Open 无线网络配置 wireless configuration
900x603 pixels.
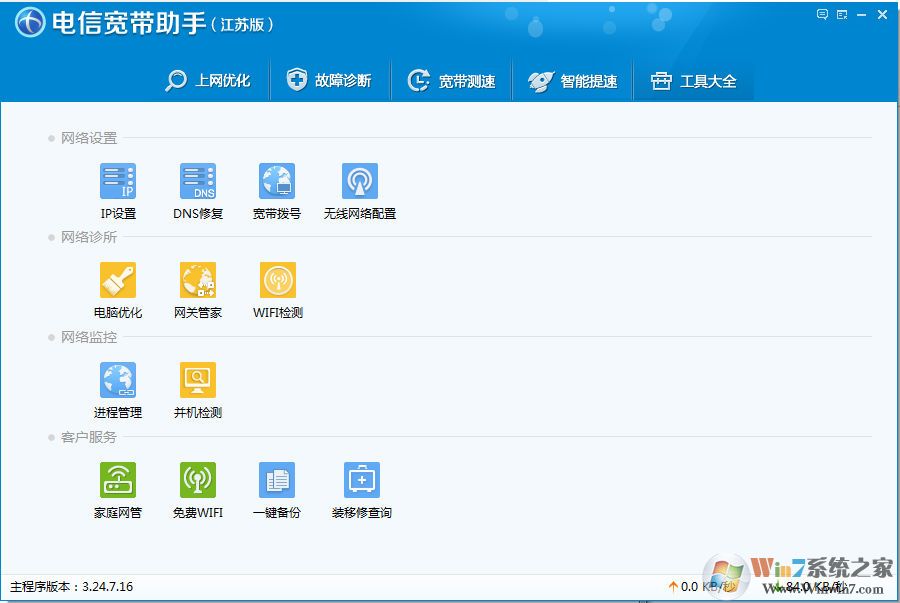click(x=360, y=190)
